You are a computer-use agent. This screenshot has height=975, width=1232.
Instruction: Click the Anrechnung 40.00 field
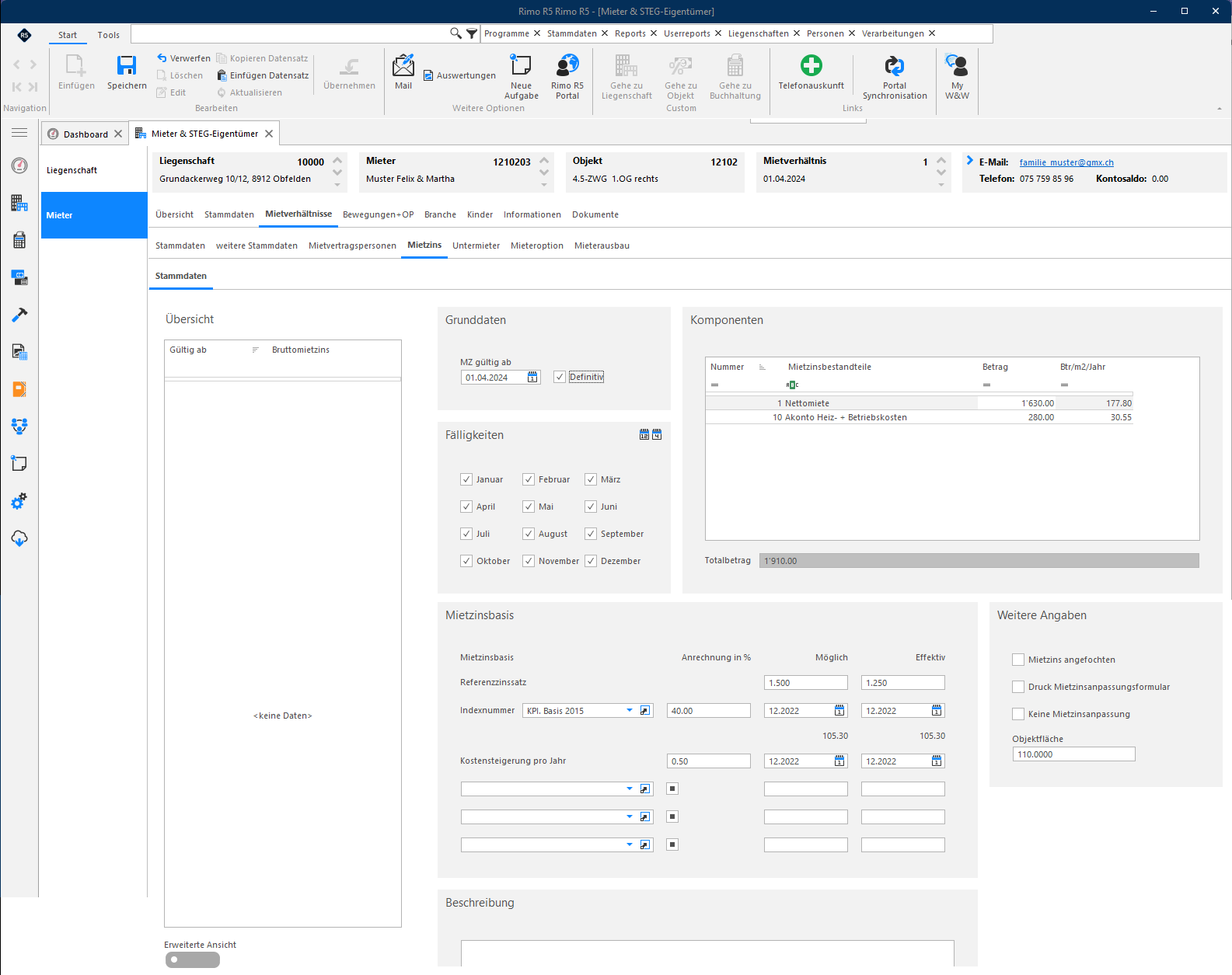pyautogui.click(x=709, y=711)
